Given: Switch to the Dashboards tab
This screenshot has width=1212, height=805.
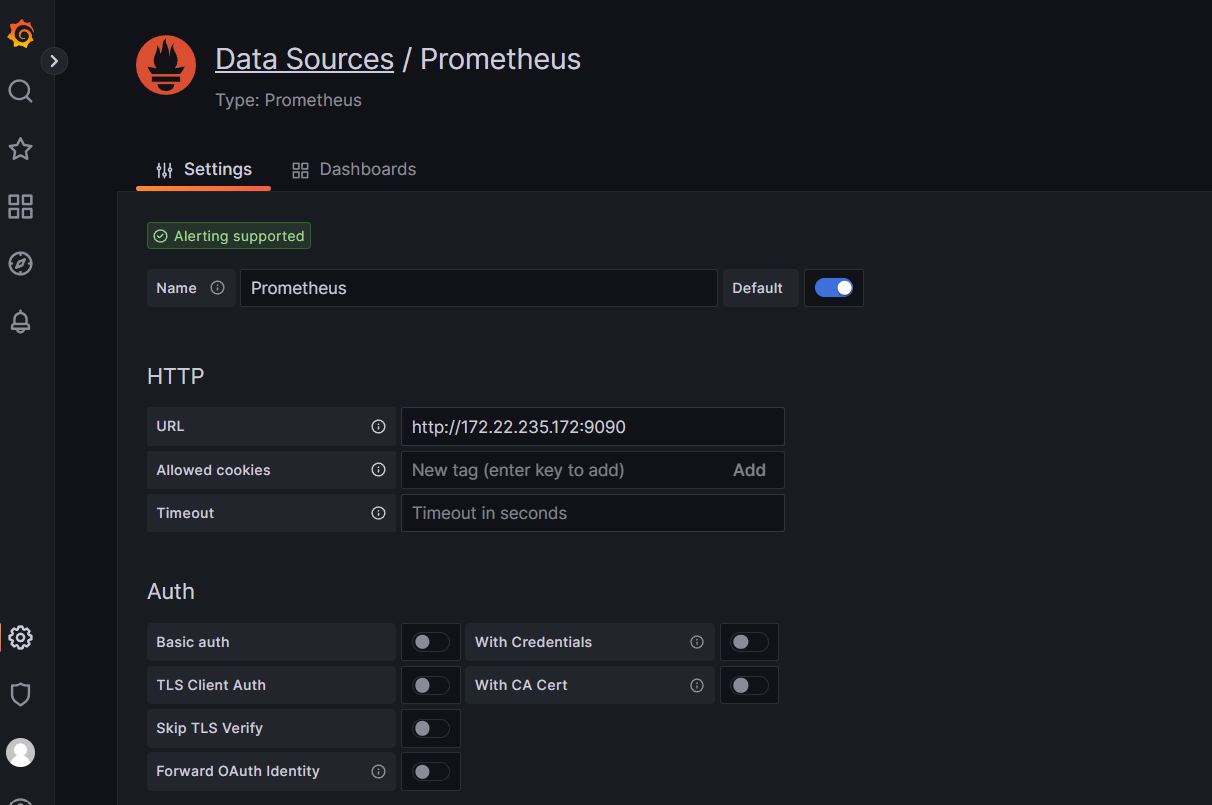Looking at the screenshot, I should pos(354,170).
